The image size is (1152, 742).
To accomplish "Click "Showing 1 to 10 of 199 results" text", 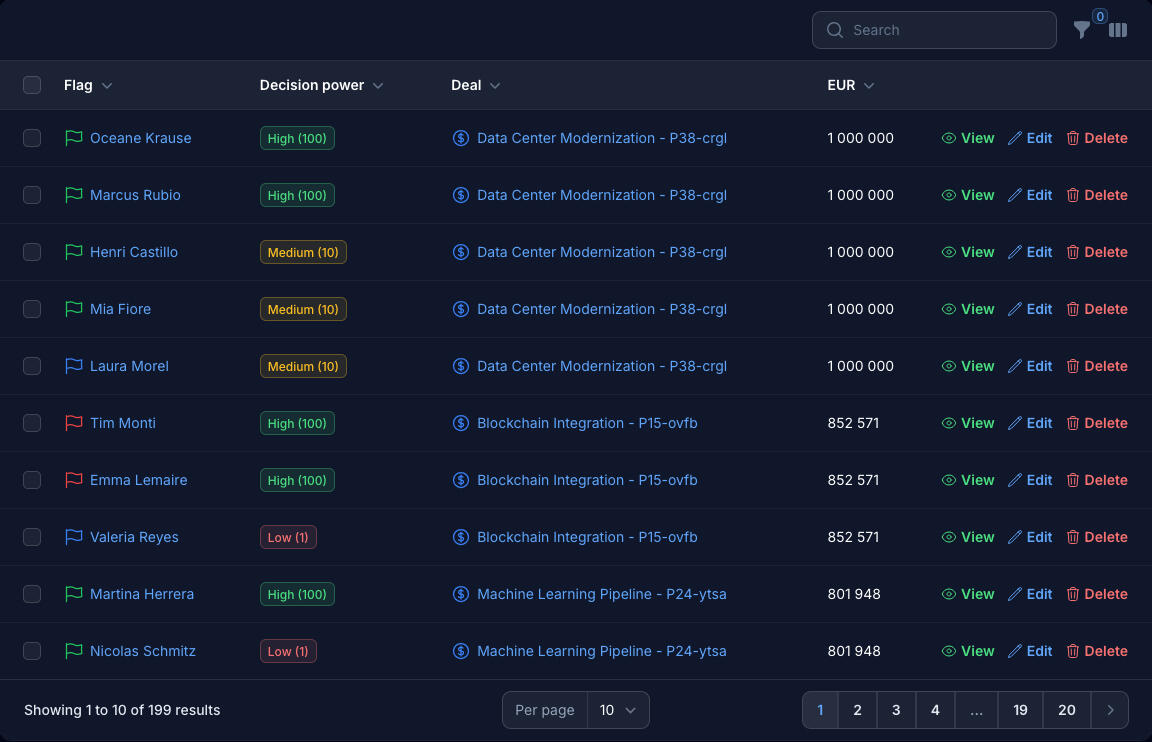I will pyautogui.click(x=122, y=710).
